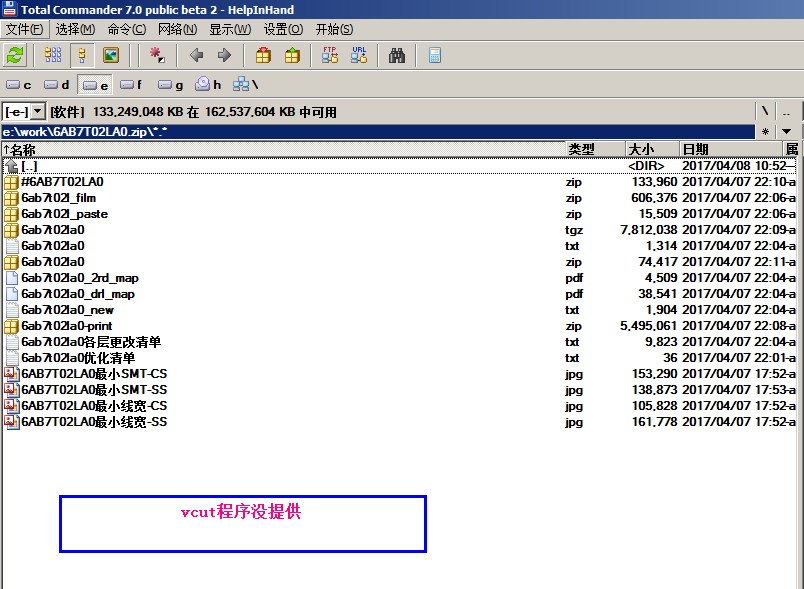Show thumbnail view icon

111,55
